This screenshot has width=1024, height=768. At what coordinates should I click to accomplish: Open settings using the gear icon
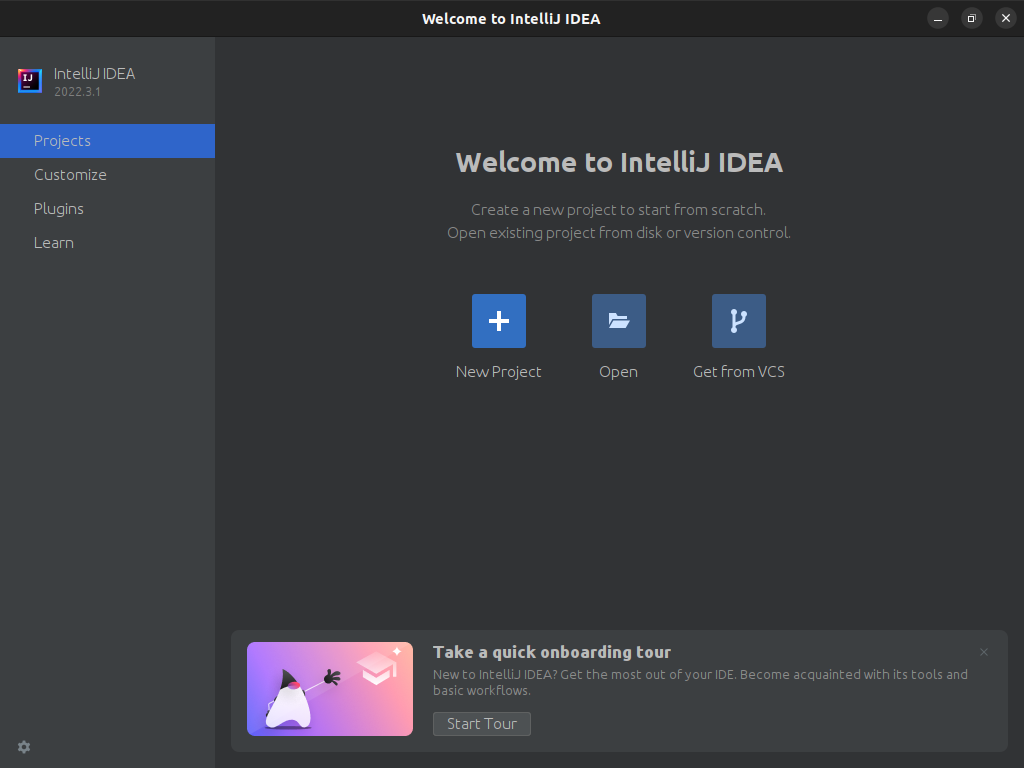(23, 747)
